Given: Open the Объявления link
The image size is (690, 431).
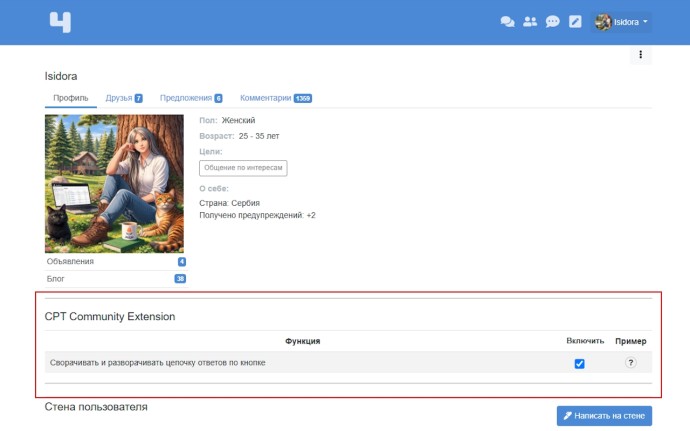Looking at the screenshot, I should tap(70, 261).
